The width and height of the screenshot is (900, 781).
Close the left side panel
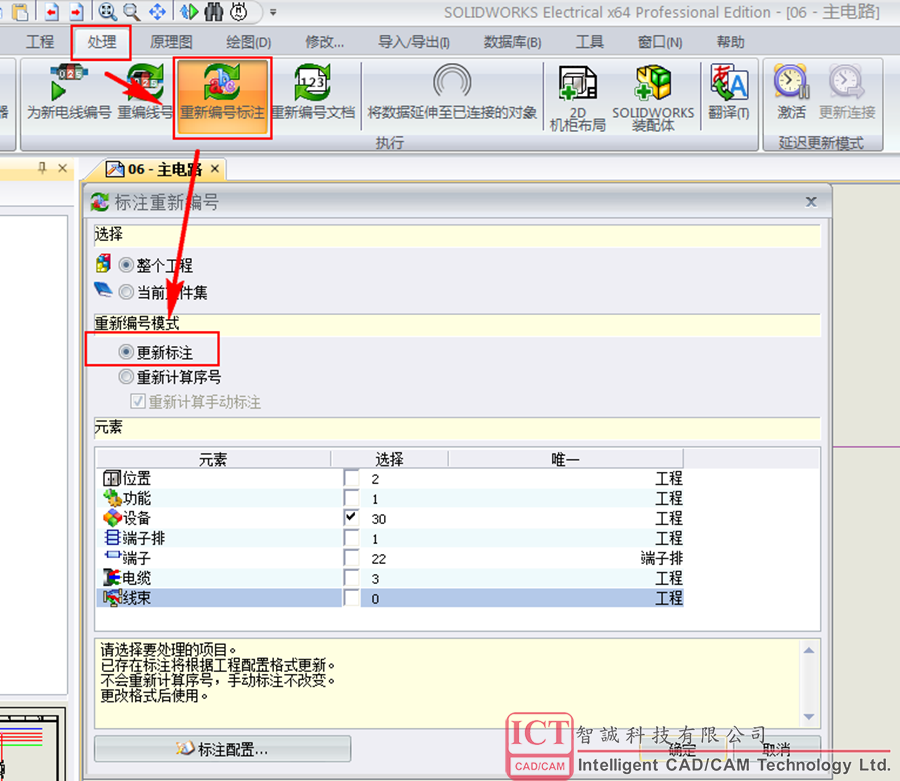(63, 168)
